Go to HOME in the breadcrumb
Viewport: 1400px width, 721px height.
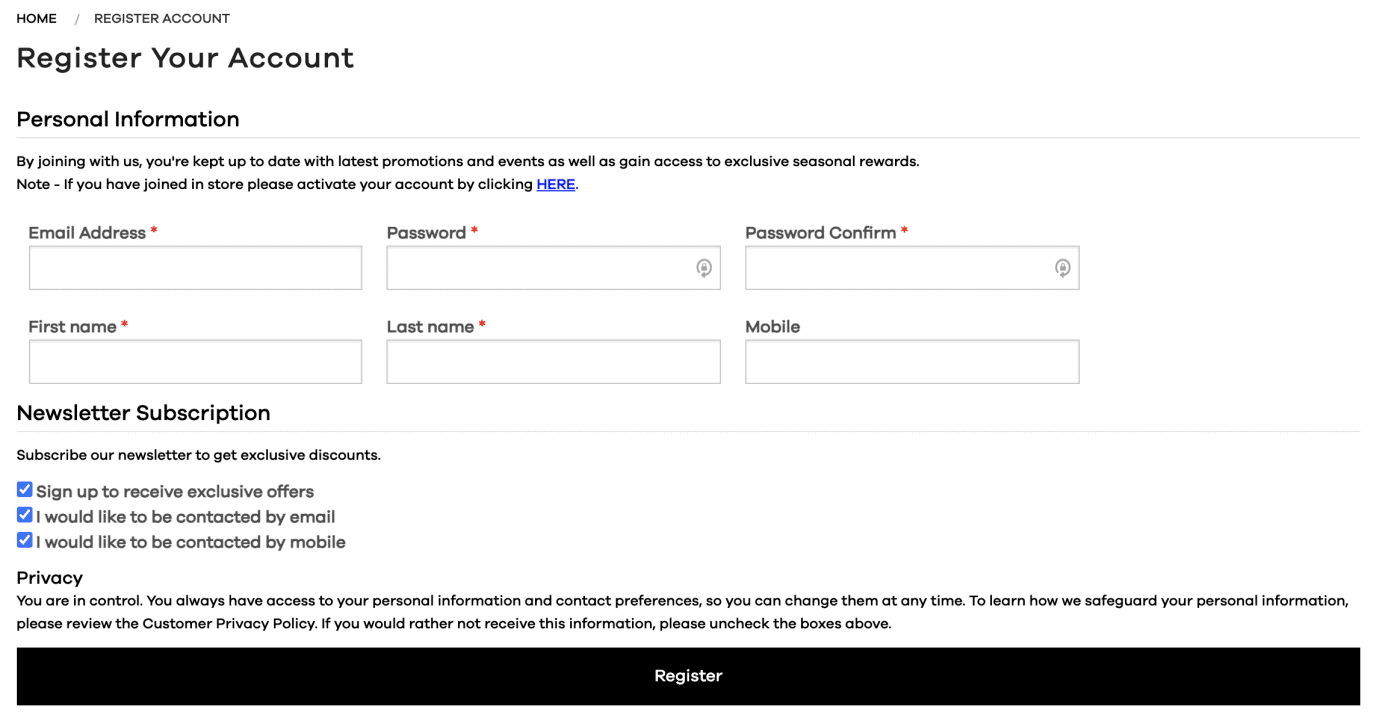click(37, 19)
